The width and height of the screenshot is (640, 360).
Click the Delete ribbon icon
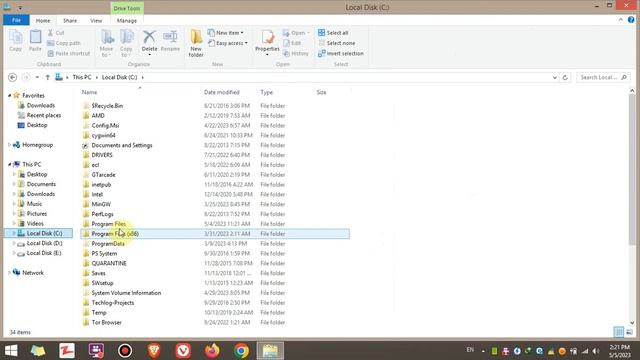(x=149, y=42)
